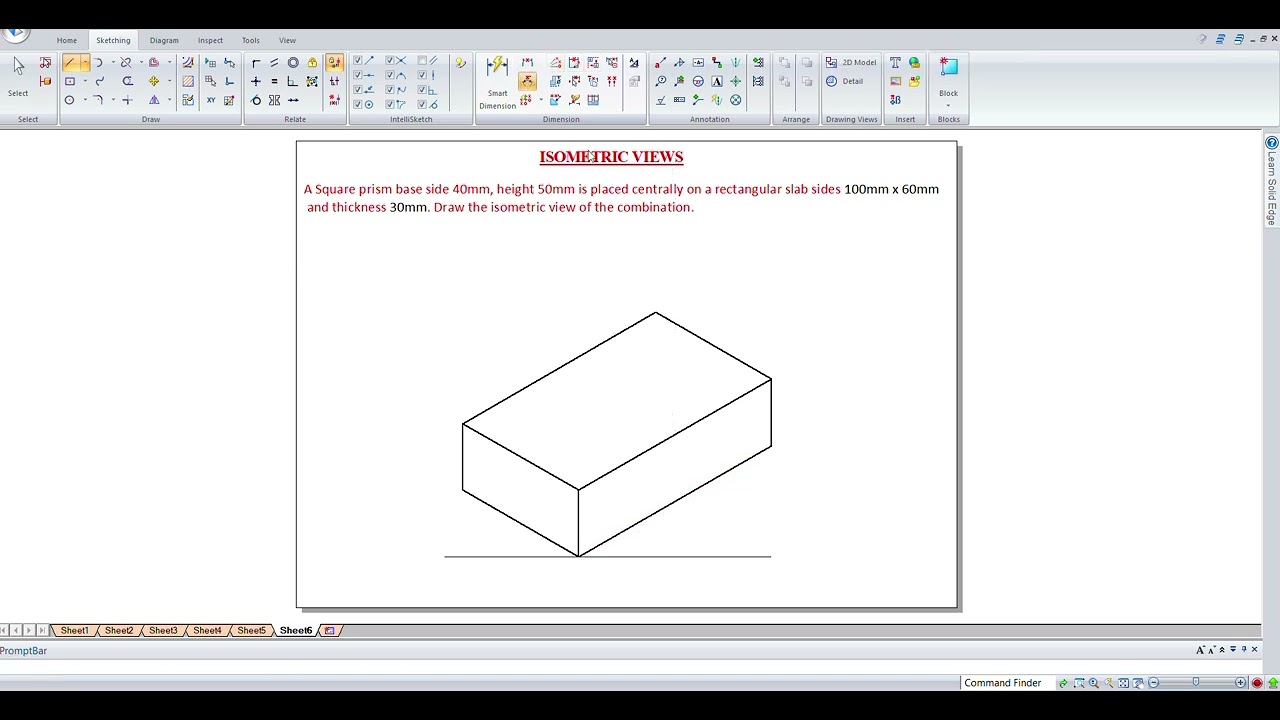Switch to Sheet3 tab
The width and height of the screenshot is (1280, 720).
(x=163, y=631)
